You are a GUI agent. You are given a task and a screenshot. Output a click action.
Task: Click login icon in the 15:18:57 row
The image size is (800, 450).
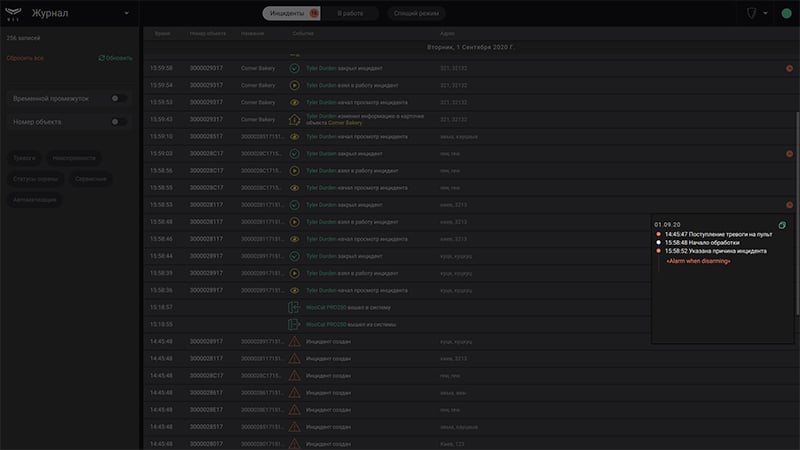(x=294, y=307)
